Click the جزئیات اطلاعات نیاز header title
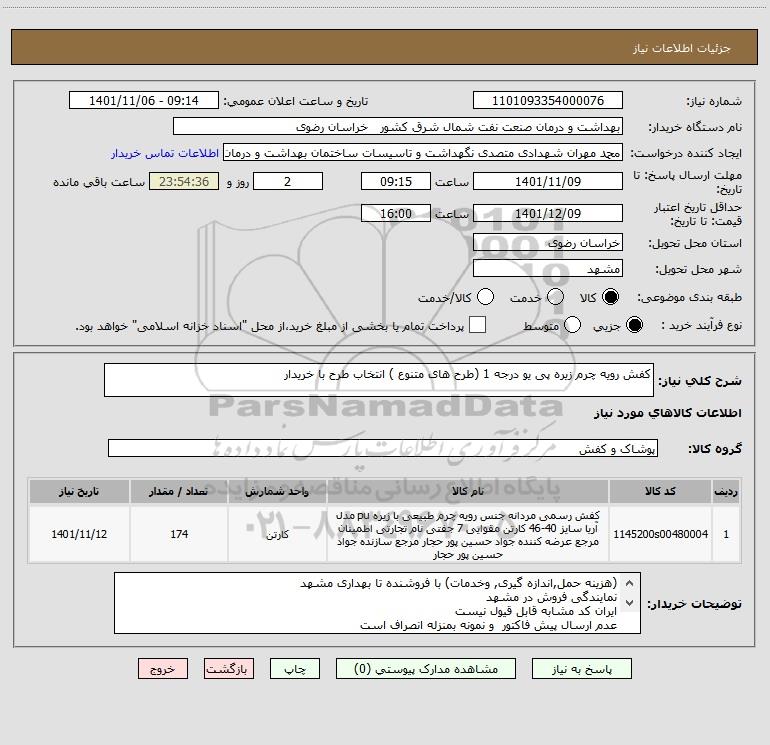This screenshot has height=745, width=770. [x=682, y=48]
